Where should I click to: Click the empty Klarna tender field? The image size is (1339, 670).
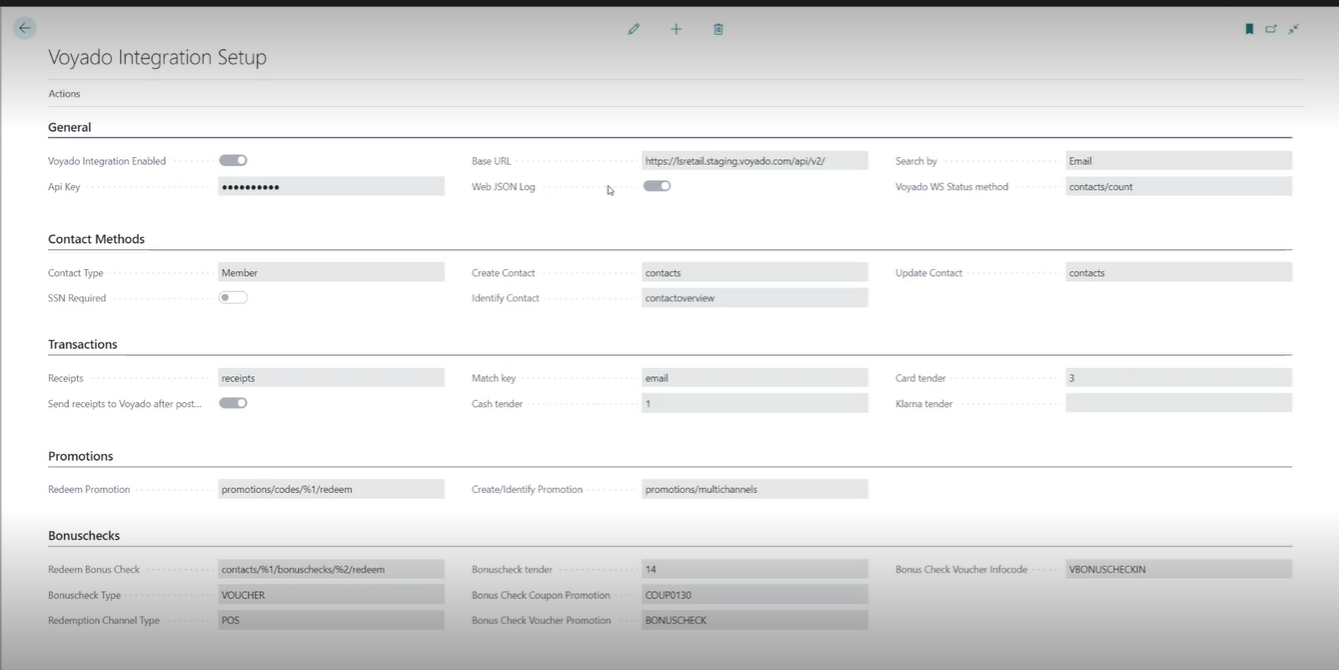[x=1179, y=404]
